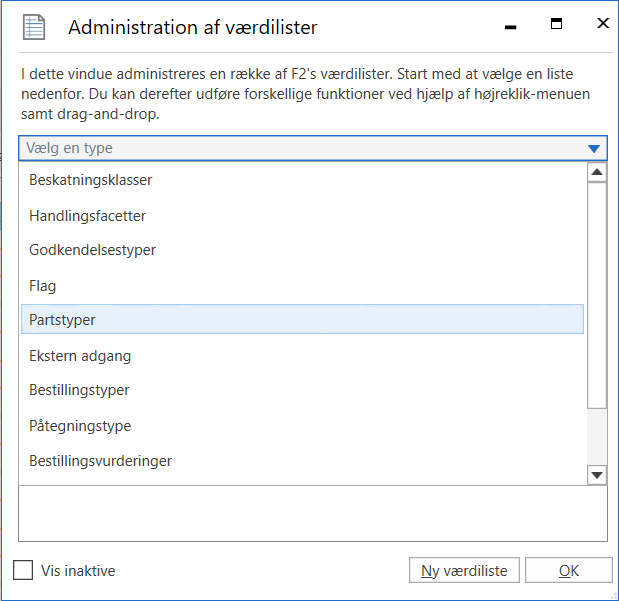The image size is (619, 601).
Task: Choose the highlighted Partstyper entry
Action: click(x=62, y=320)
